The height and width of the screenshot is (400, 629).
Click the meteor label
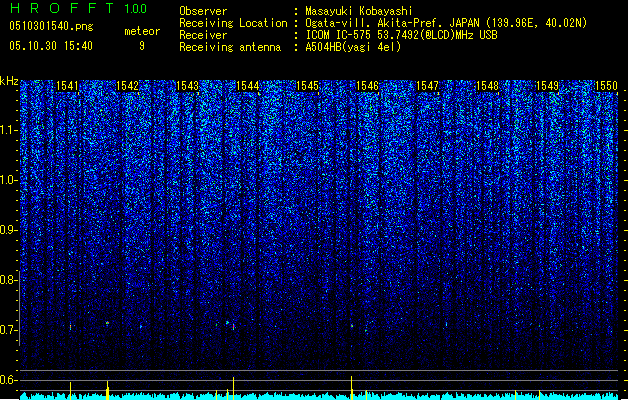click(142, 31)
